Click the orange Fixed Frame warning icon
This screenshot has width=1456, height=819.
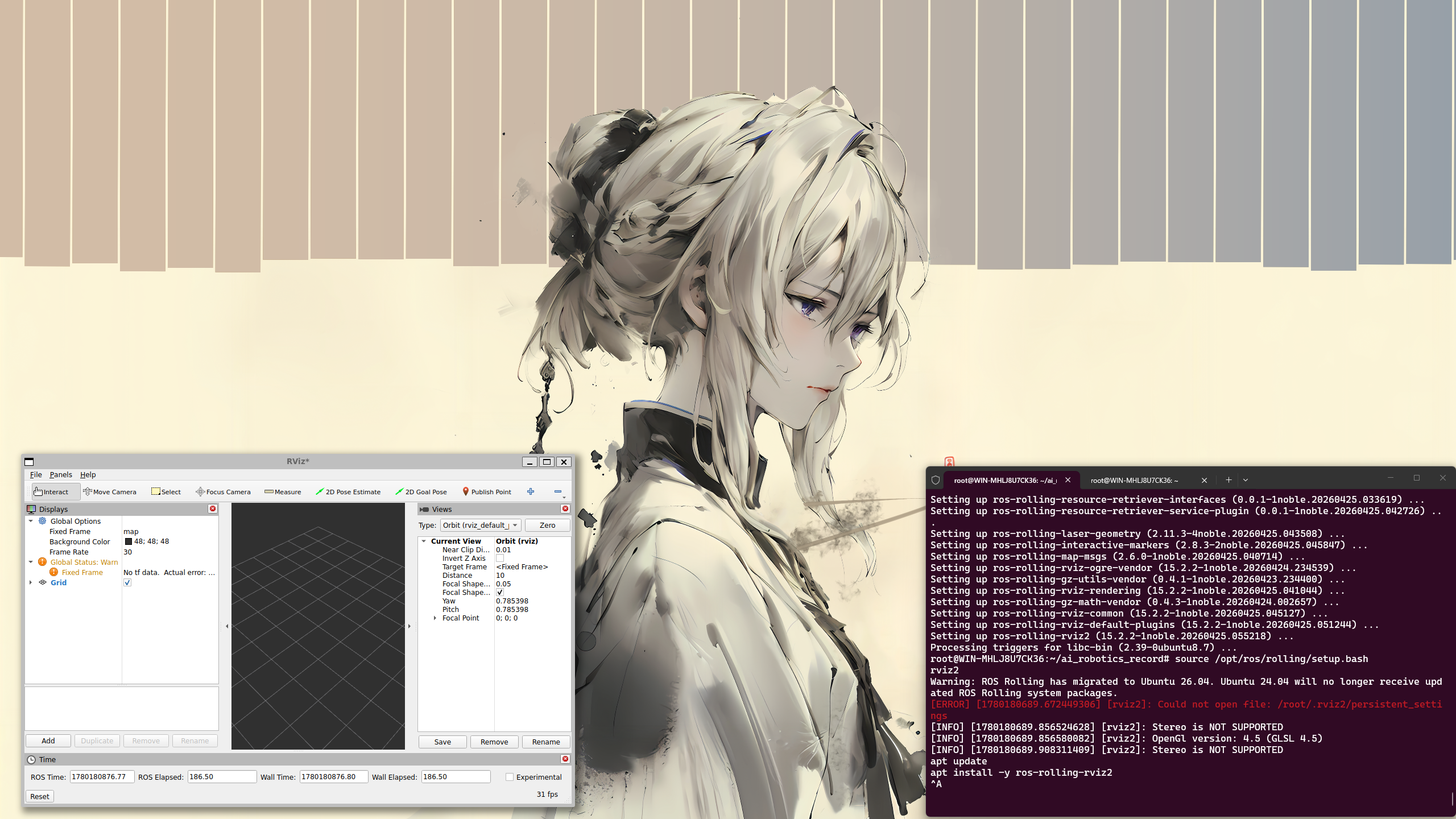(x=54, y=572)
